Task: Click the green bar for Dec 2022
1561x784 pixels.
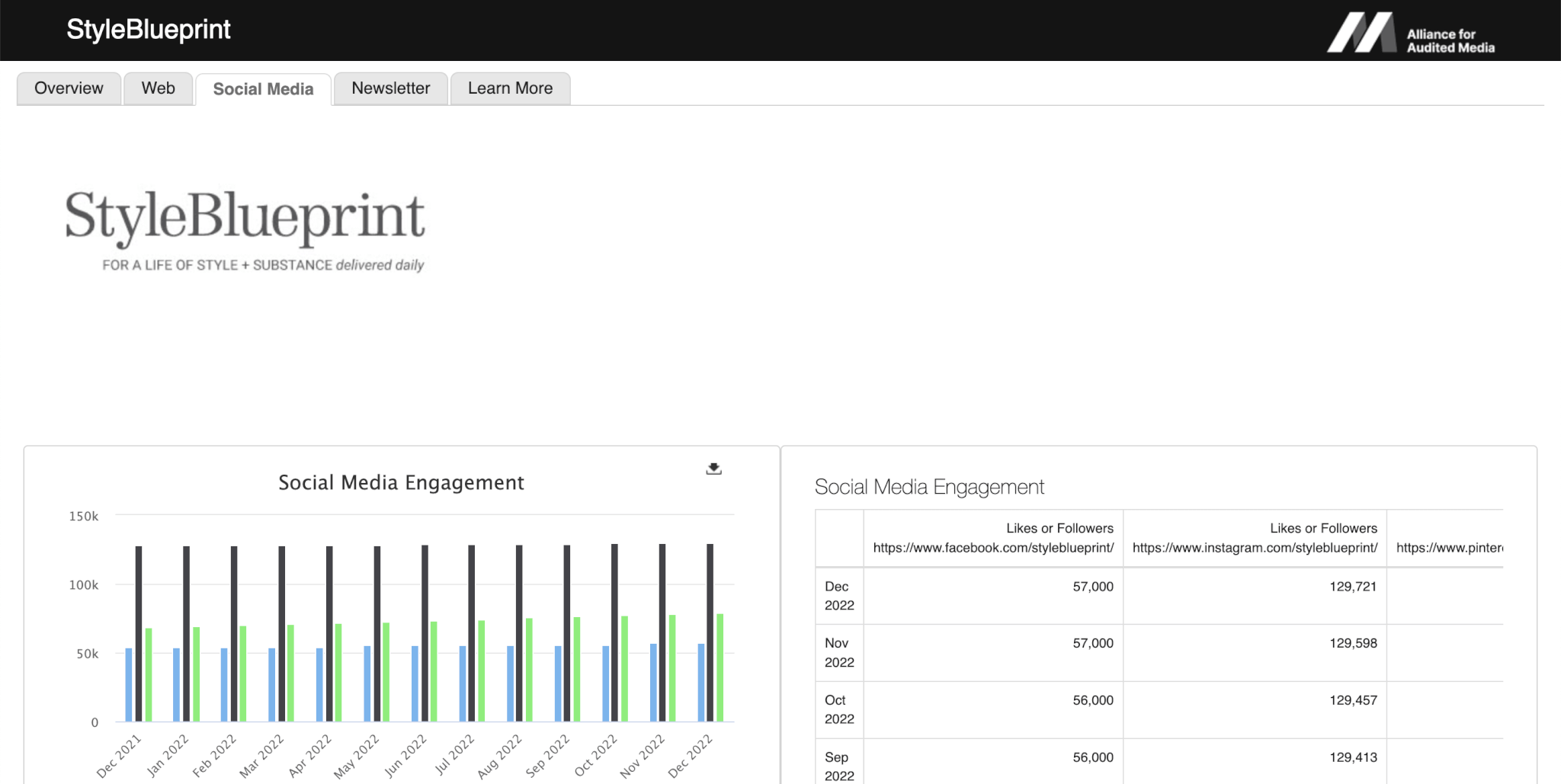Action: click(x=720, y=667)
